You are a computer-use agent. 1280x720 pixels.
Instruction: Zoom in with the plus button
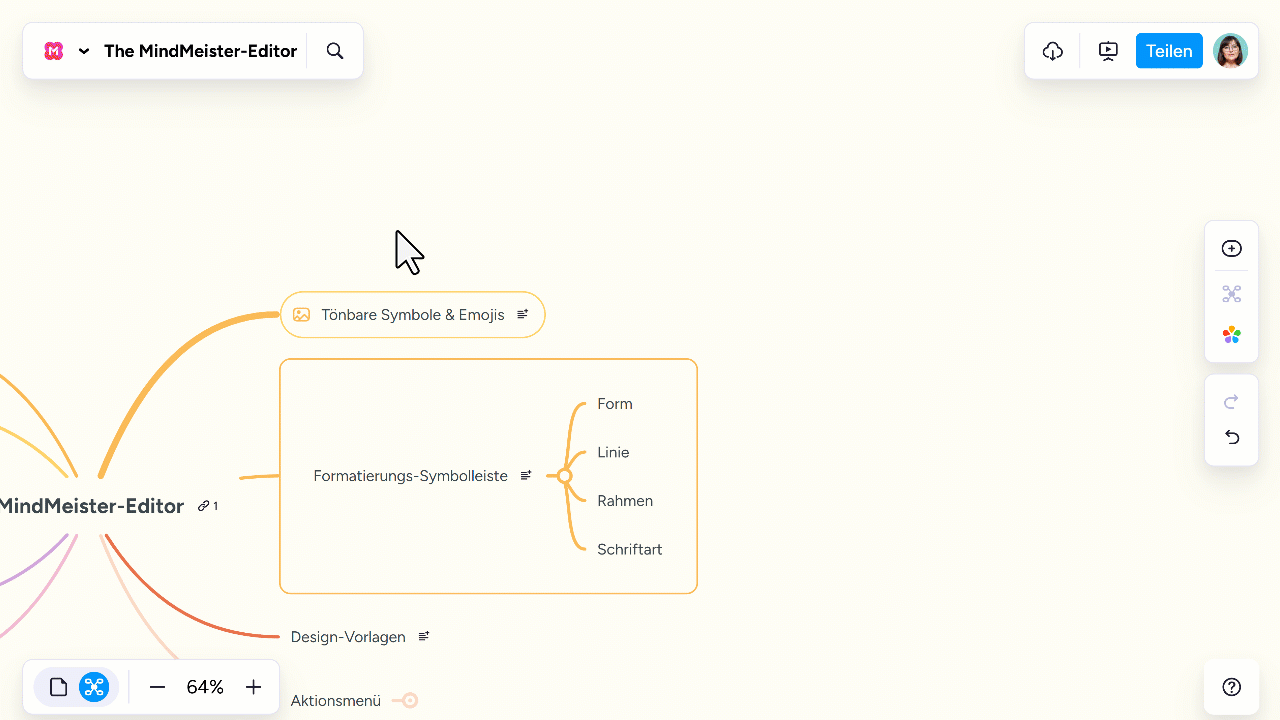(253, 687)
